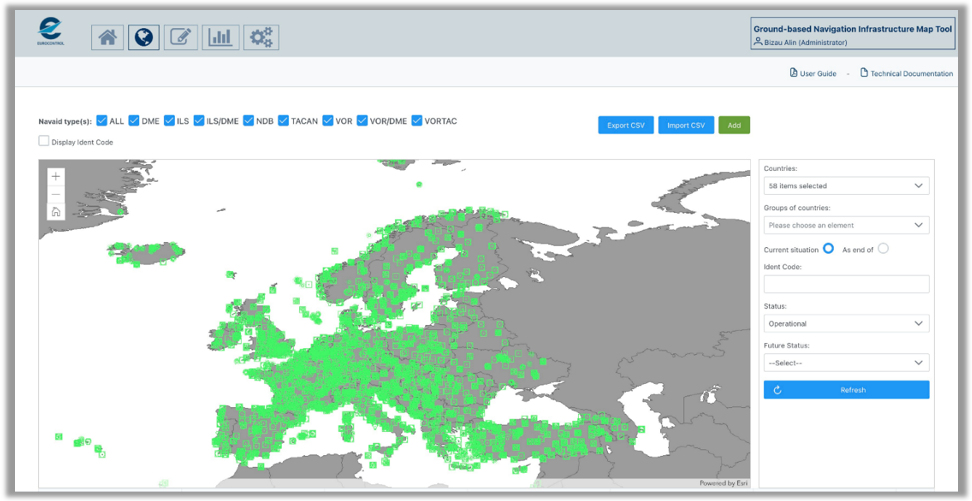Zoom in the map with plus button
The width and height of the screenshot is (972, 501).
(56, 177)
